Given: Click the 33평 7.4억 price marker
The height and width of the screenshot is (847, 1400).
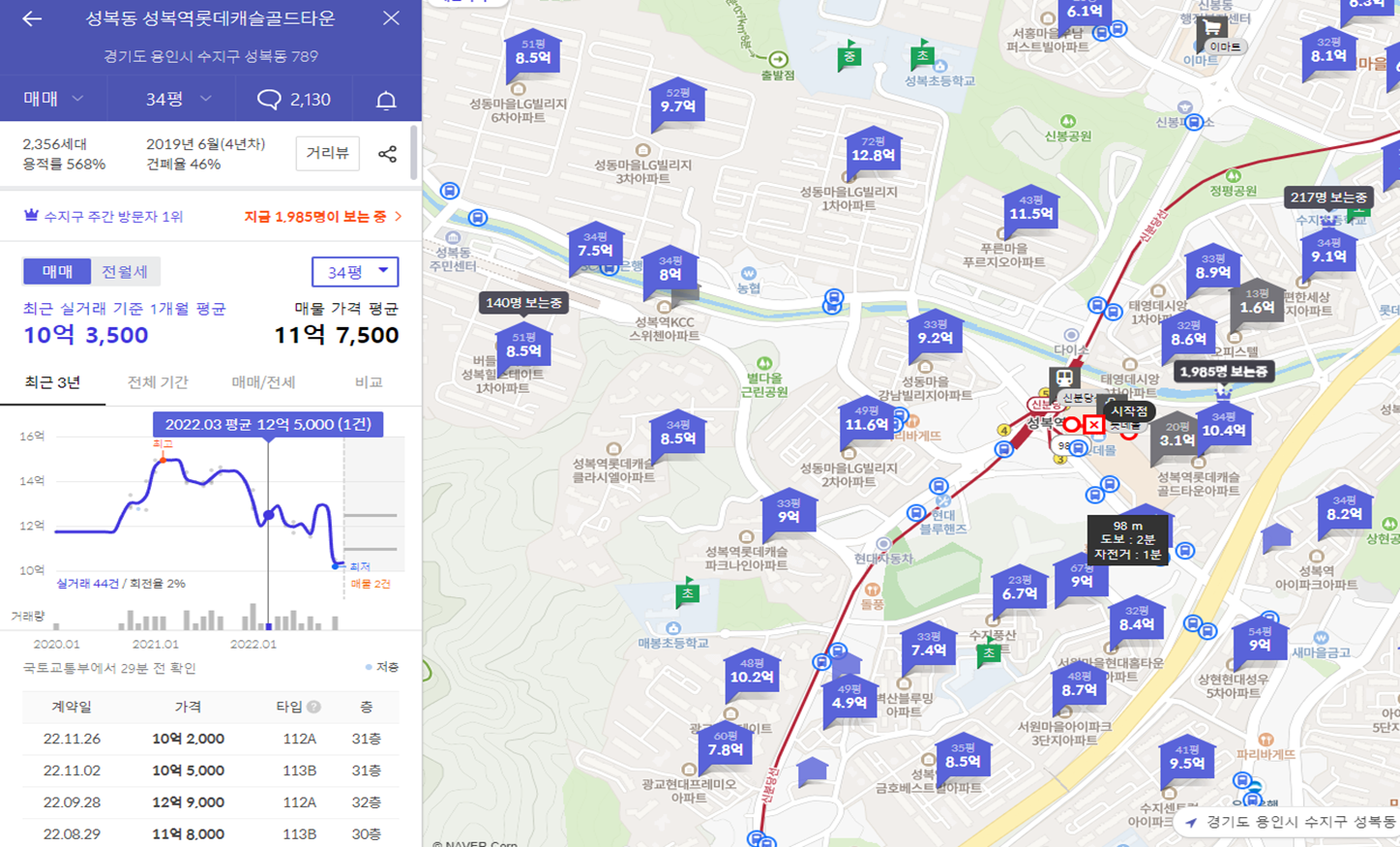Looking at the screenshot, I should pyautogui.click(x=928, y=649).
